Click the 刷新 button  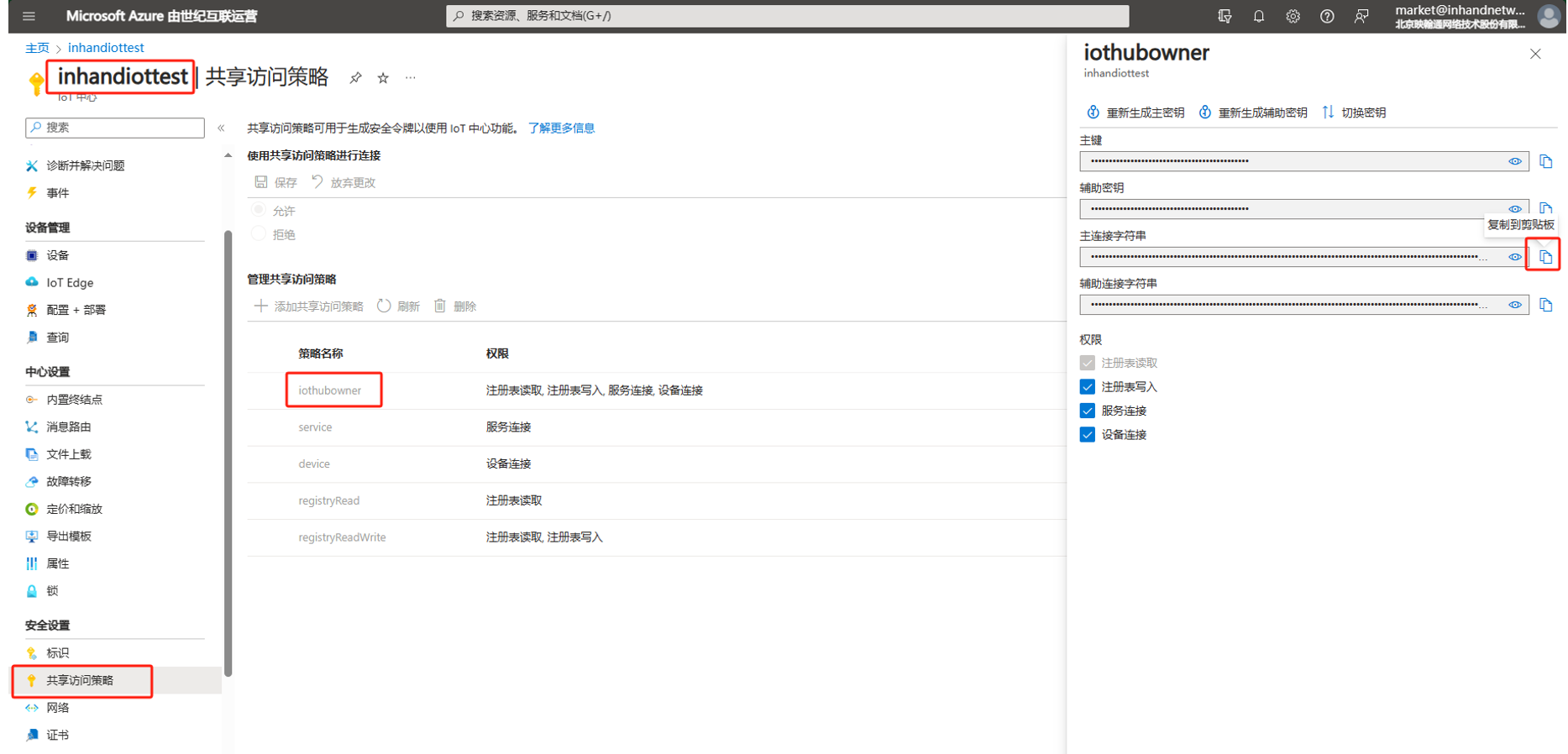pos(399,306)
